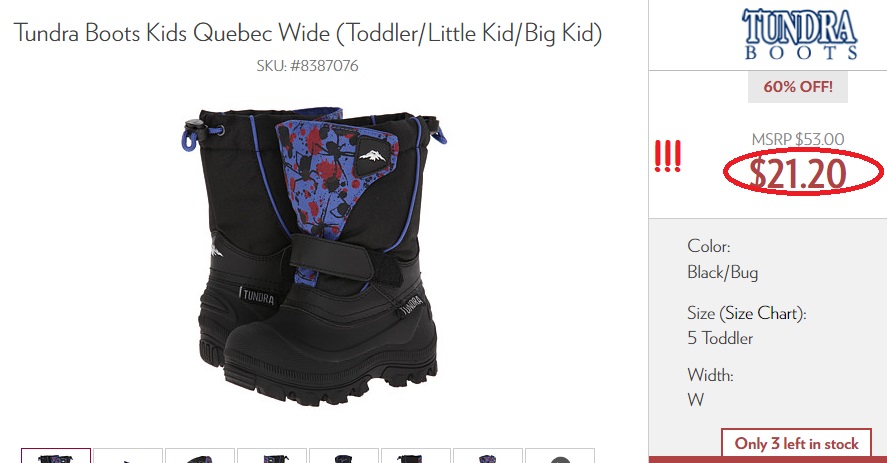Click the last thumbnail with round icon
This screenshot has width=887, height=463.
pos(559,456)
